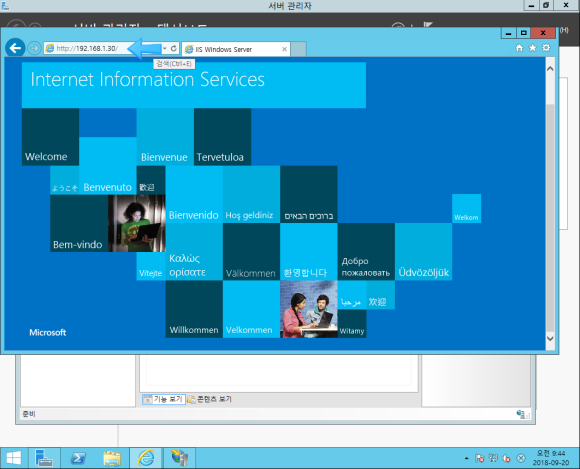Minimize the 서버 관리자 window

(x=531, y=5)
